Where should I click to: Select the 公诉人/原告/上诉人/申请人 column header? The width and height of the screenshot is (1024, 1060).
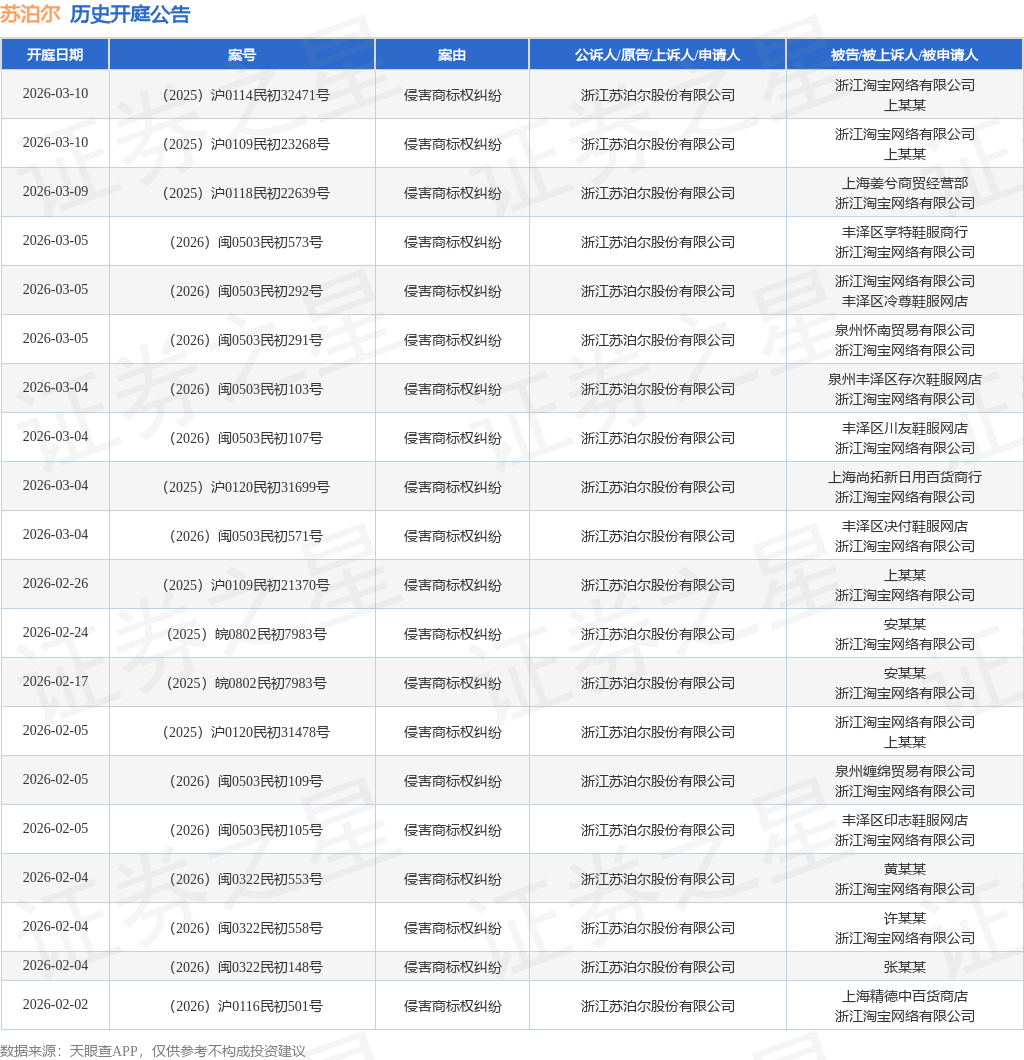click(658, 55)
